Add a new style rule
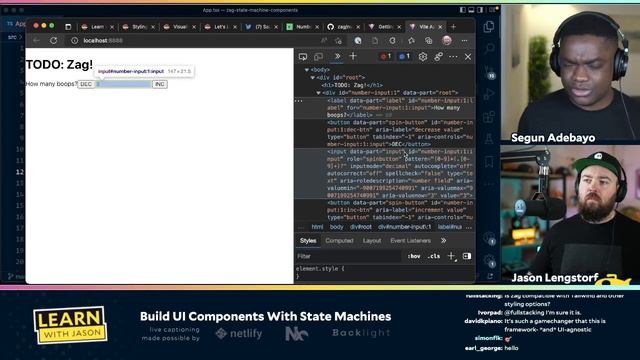This screenshot has width=640, height=360. click(x=451, y=256)
